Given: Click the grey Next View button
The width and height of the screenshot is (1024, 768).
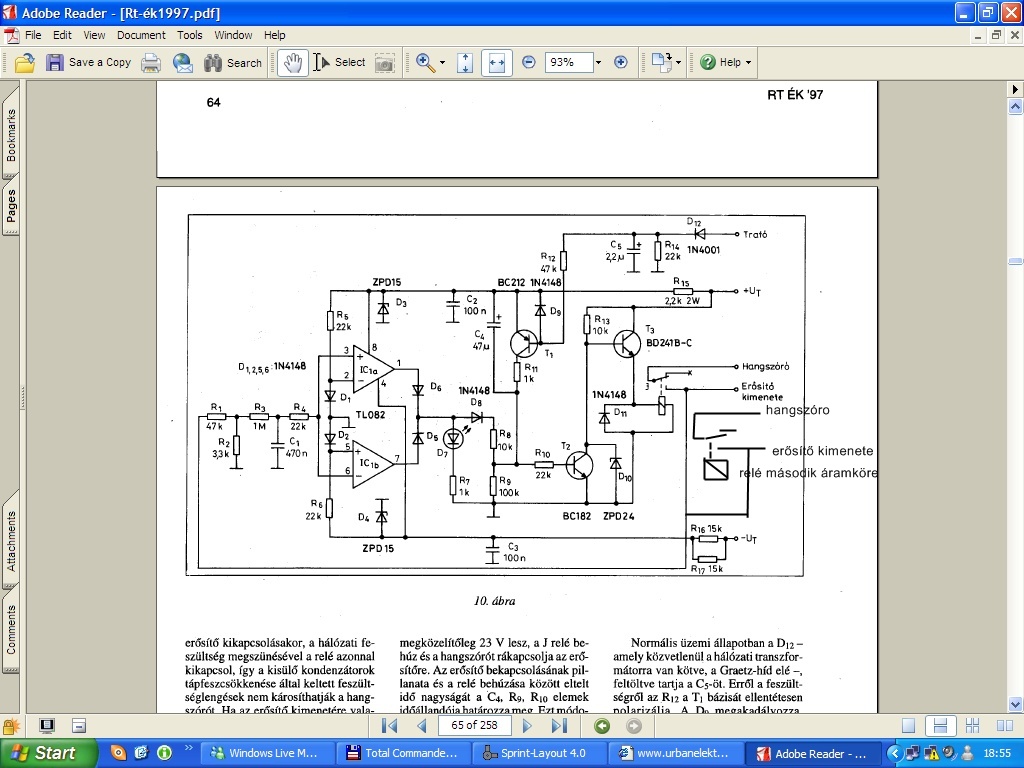Looking at the screenshot, I should [633, 726].
